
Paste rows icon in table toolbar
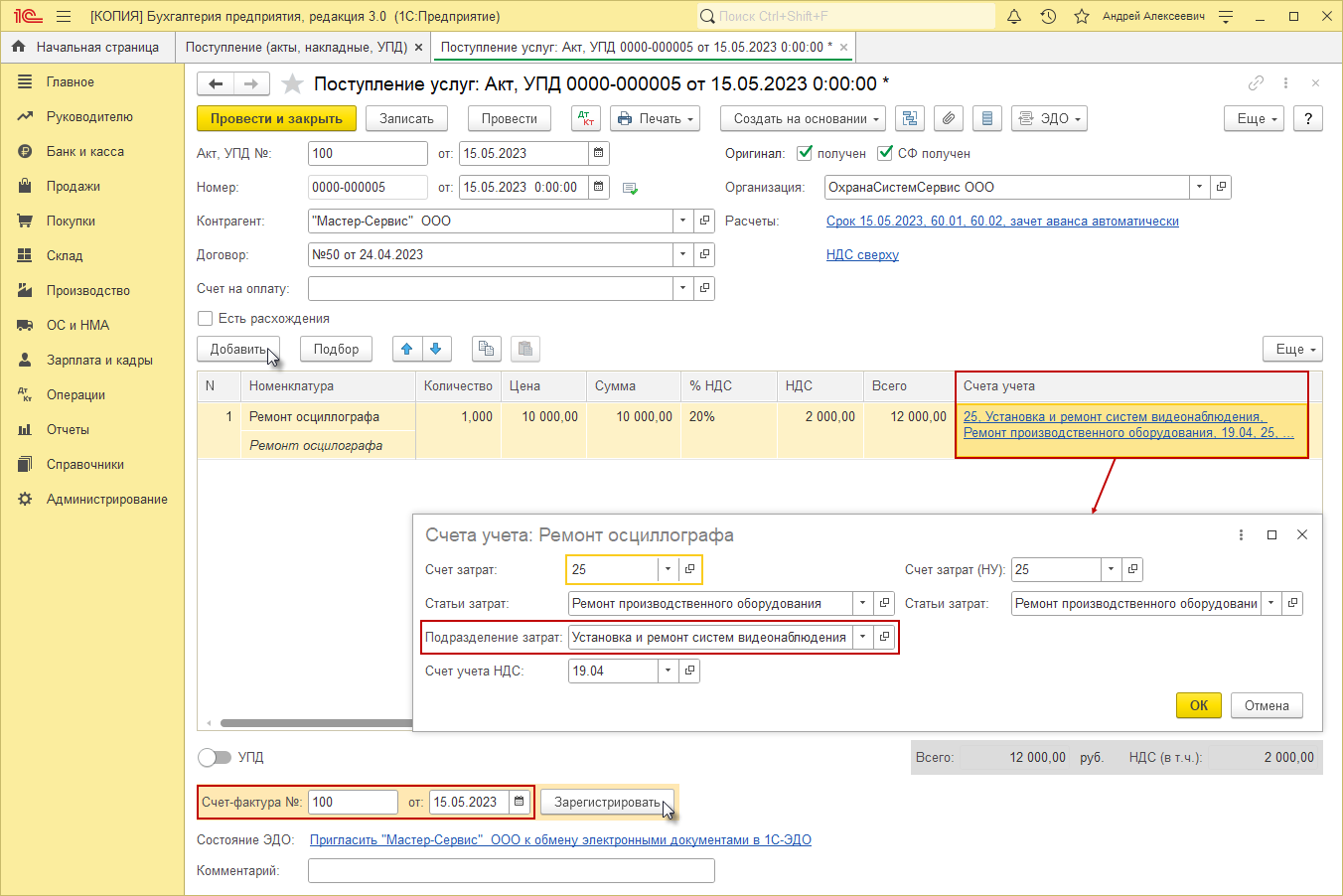[525, 349]
